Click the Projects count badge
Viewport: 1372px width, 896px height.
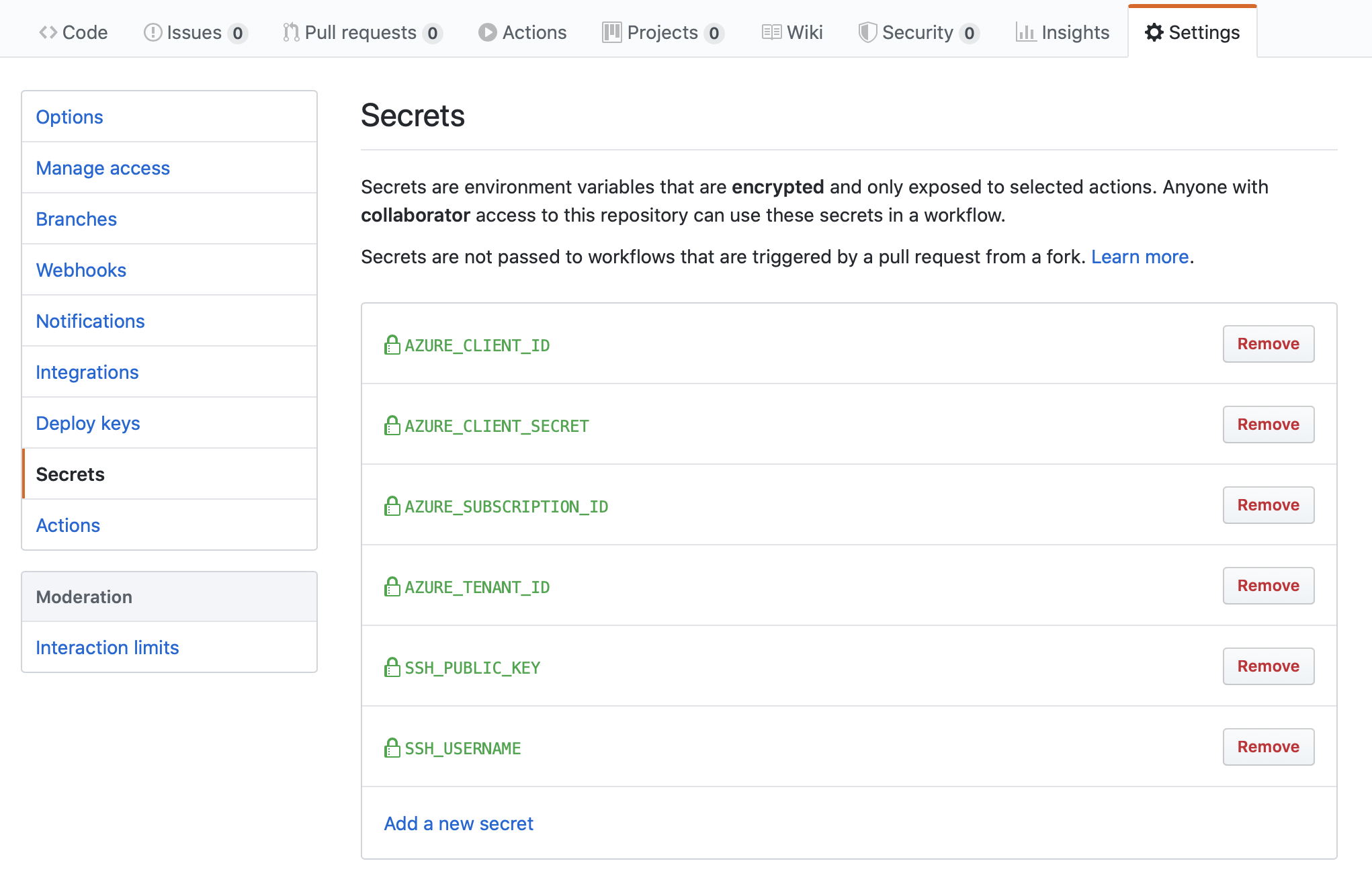tap(714, 33)
